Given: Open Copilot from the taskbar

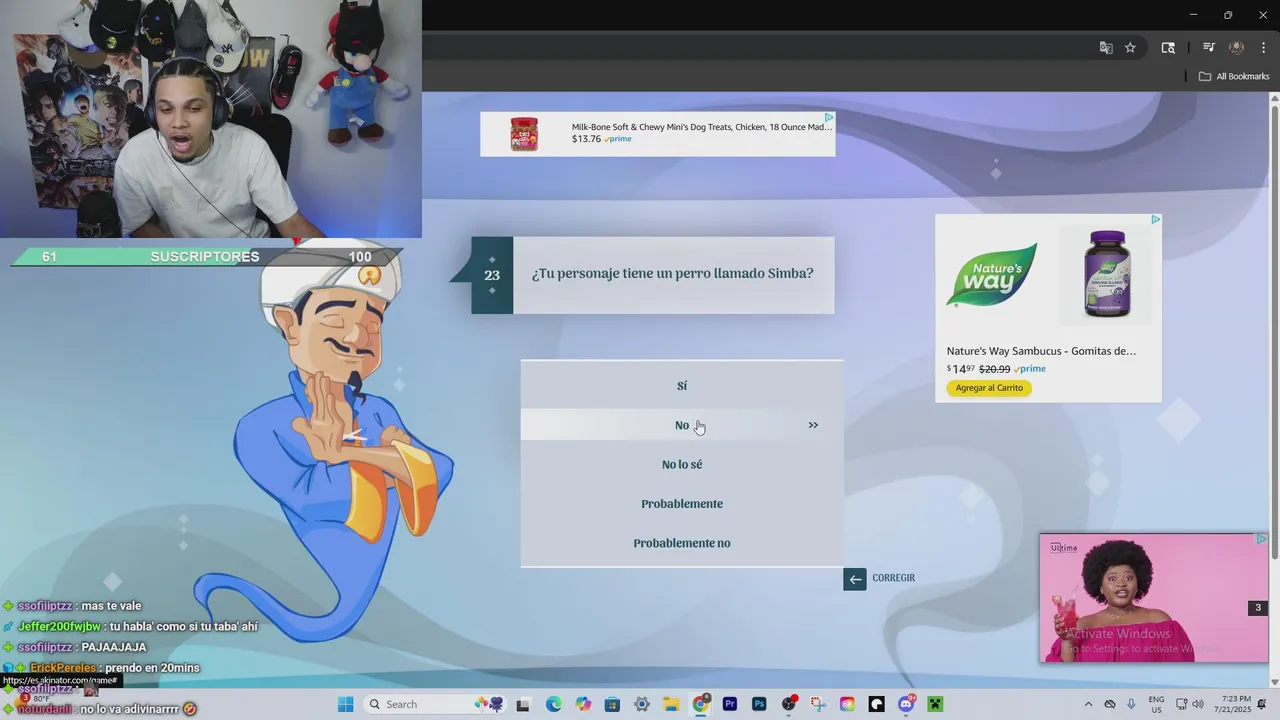Looking at the screenshot, I should point(583,704).
